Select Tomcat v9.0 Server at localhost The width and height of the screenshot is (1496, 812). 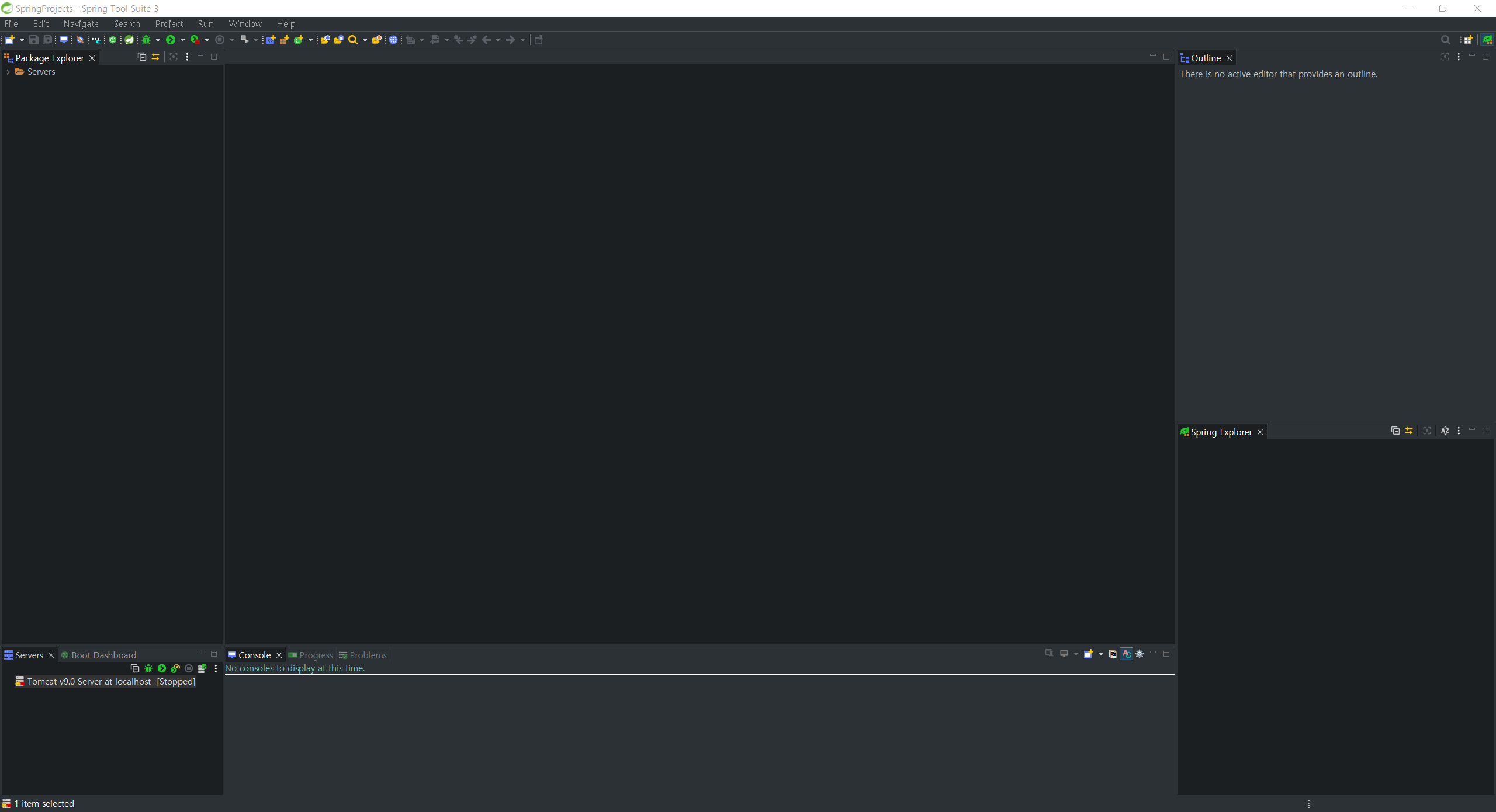[x=89, y=681]
